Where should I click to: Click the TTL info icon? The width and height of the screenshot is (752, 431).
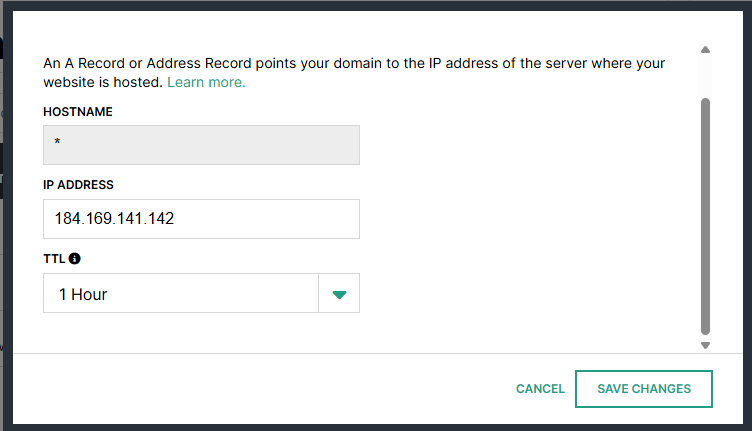point(74,258)
